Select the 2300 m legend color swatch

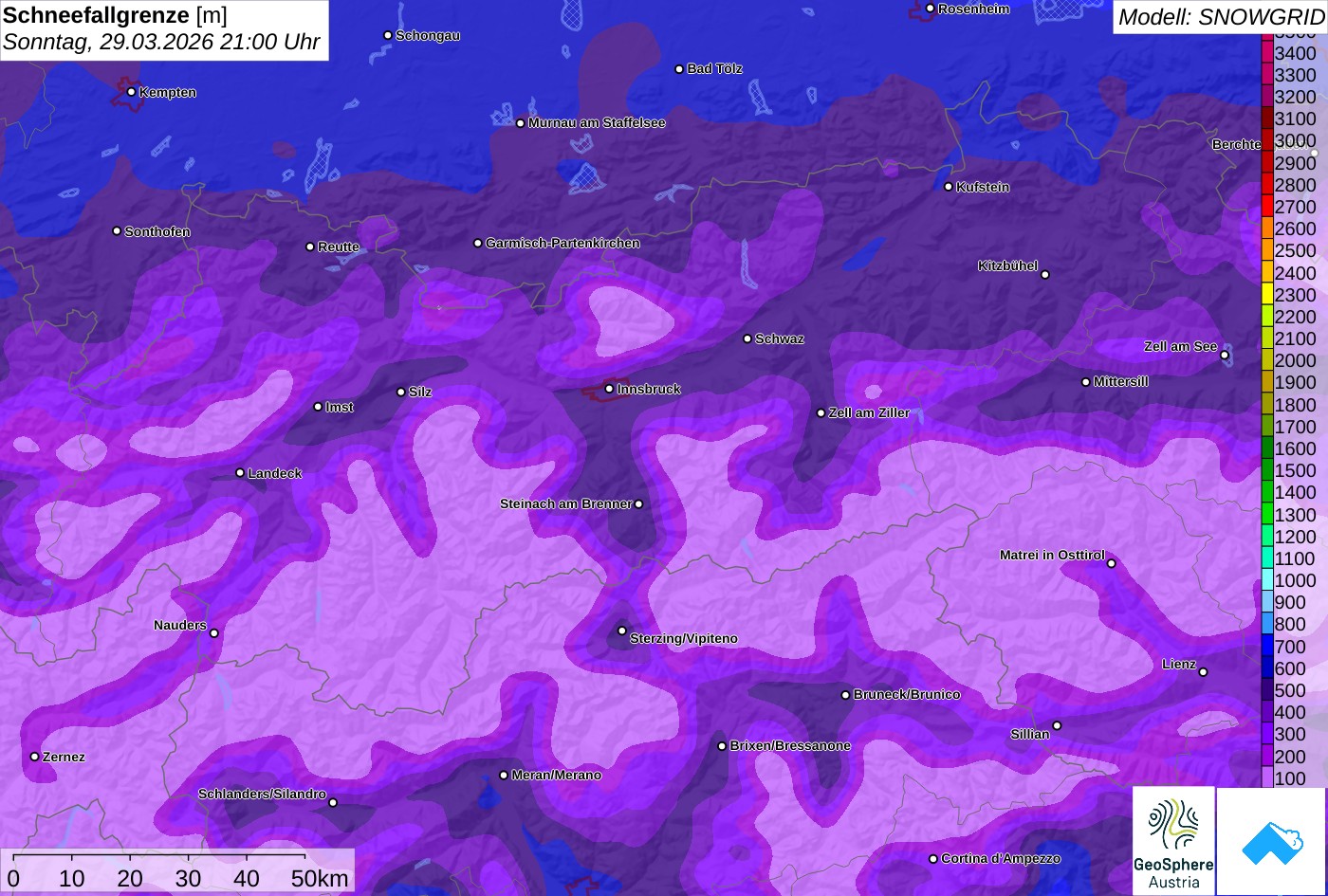[1267, 295]
